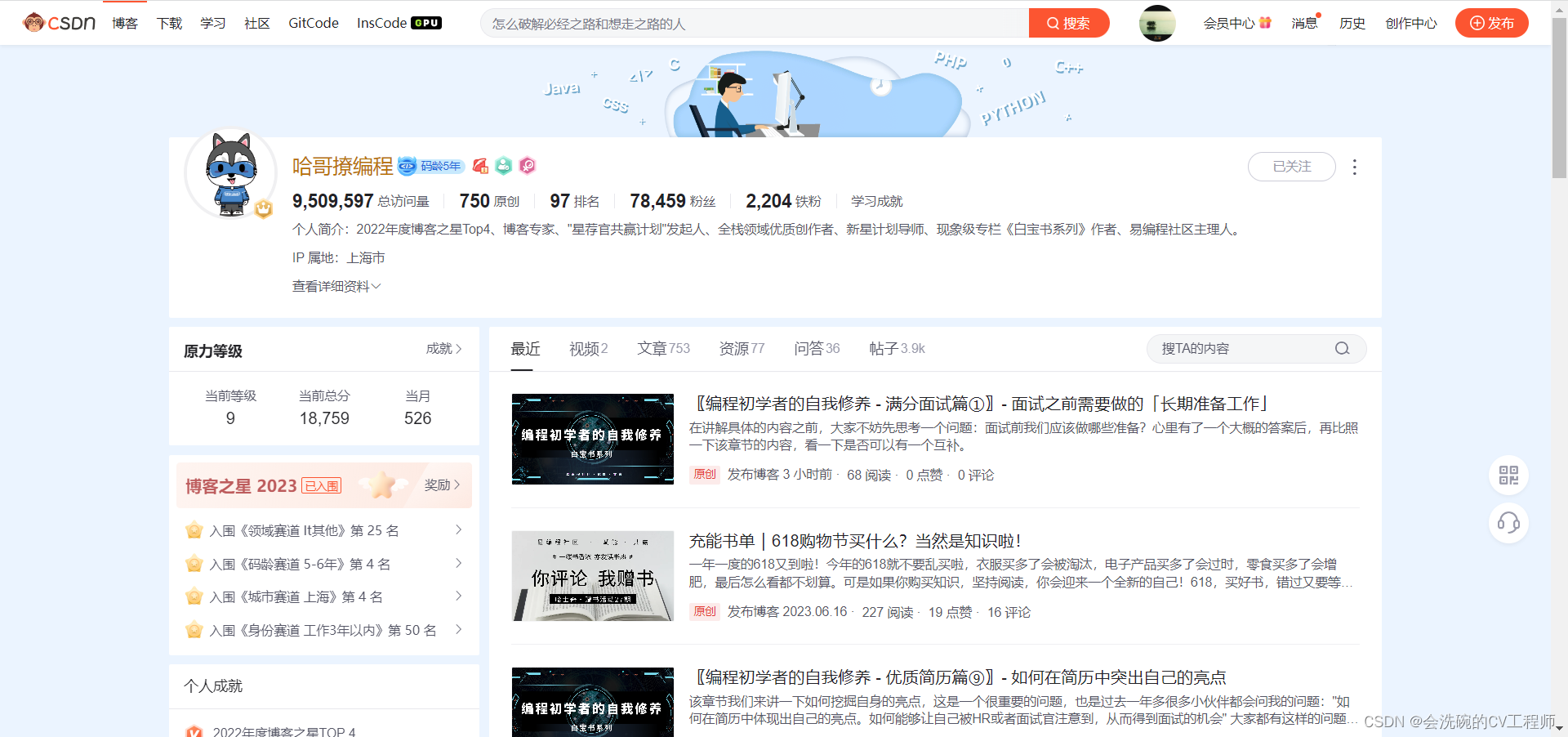Viewport: 1568px width, 737px height.
Task: Open the three-dot more options menu
Action: tap(1355, 167)
